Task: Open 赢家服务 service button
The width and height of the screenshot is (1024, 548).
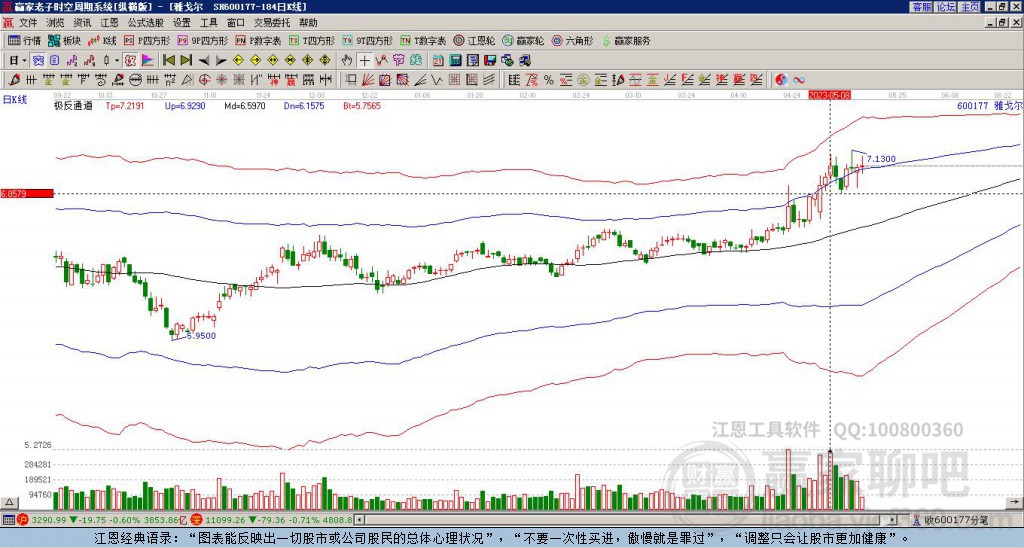Action: tap(626, 40)
